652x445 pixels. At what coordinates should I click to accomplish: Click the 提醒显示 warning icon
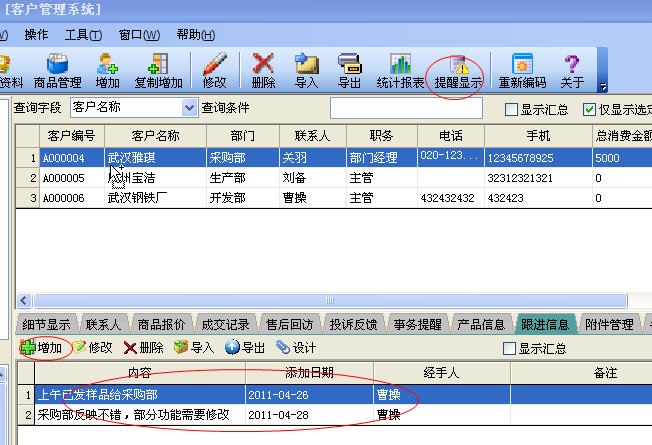[x=458, y=71]
